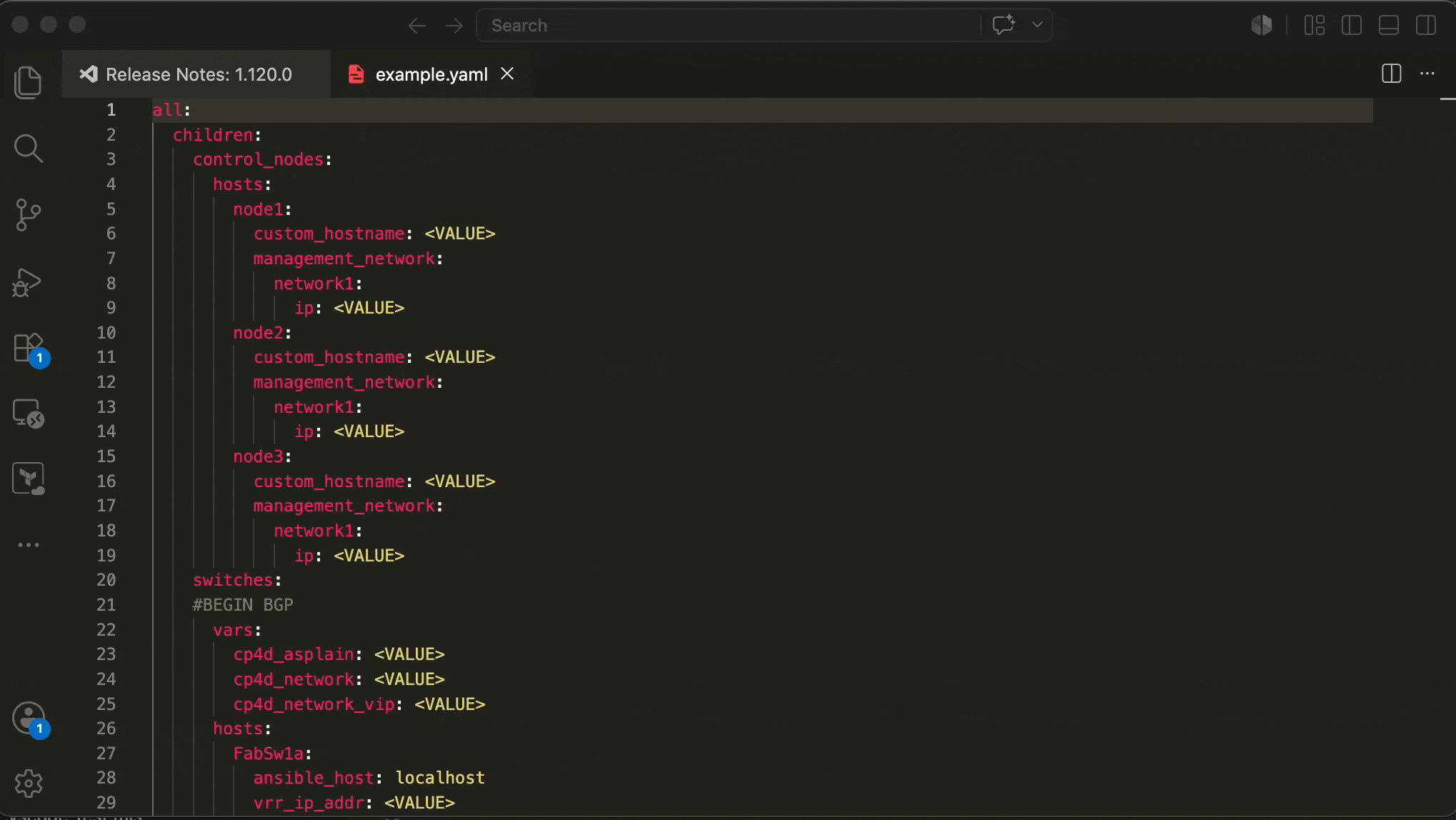Open the Run and Debug view
The image size is (1456, 820).
pos(28,282)
